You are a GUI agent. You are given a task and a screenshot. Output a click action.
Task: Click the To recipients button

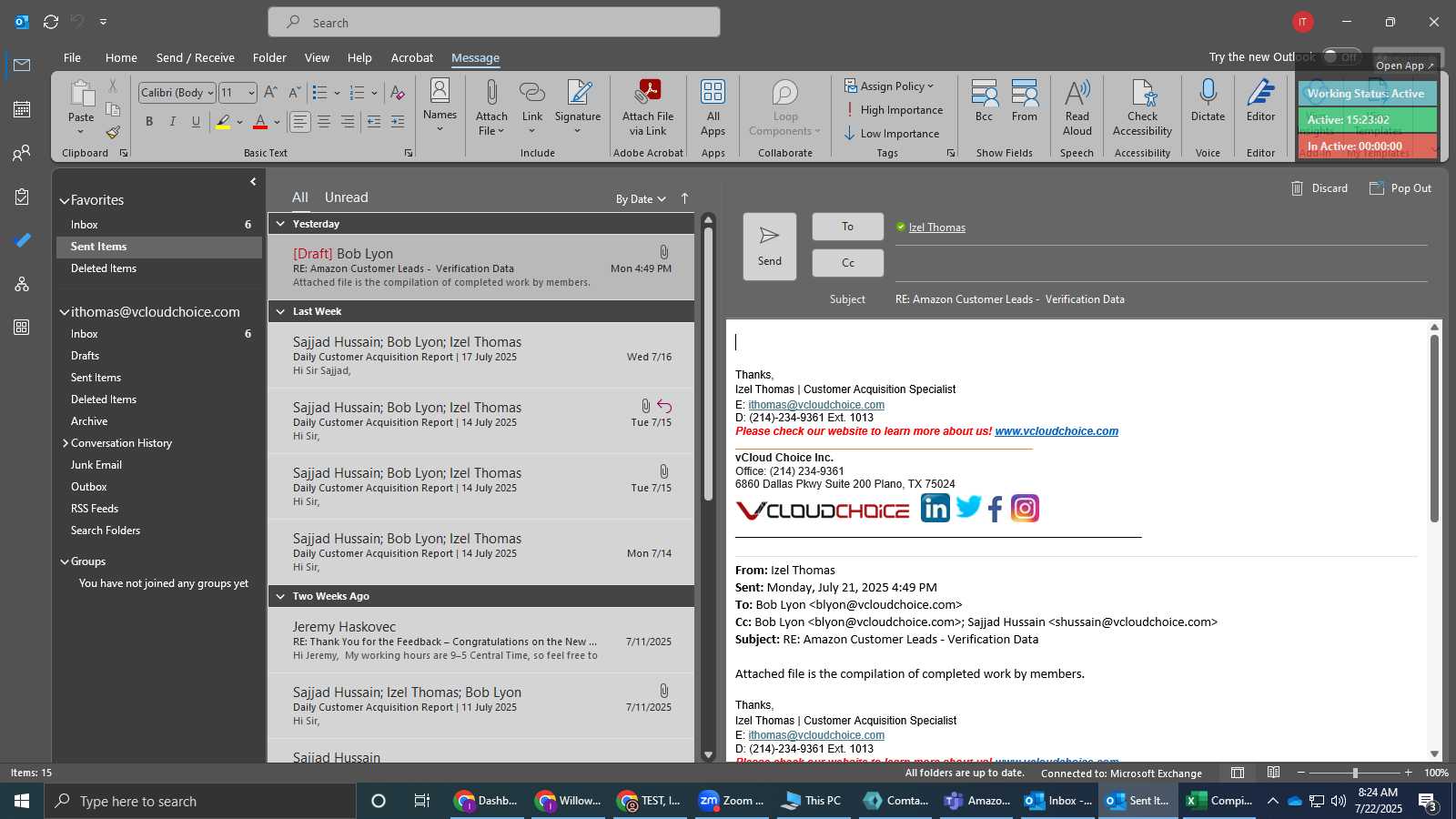pyautogui.click(x=848, y=227)
